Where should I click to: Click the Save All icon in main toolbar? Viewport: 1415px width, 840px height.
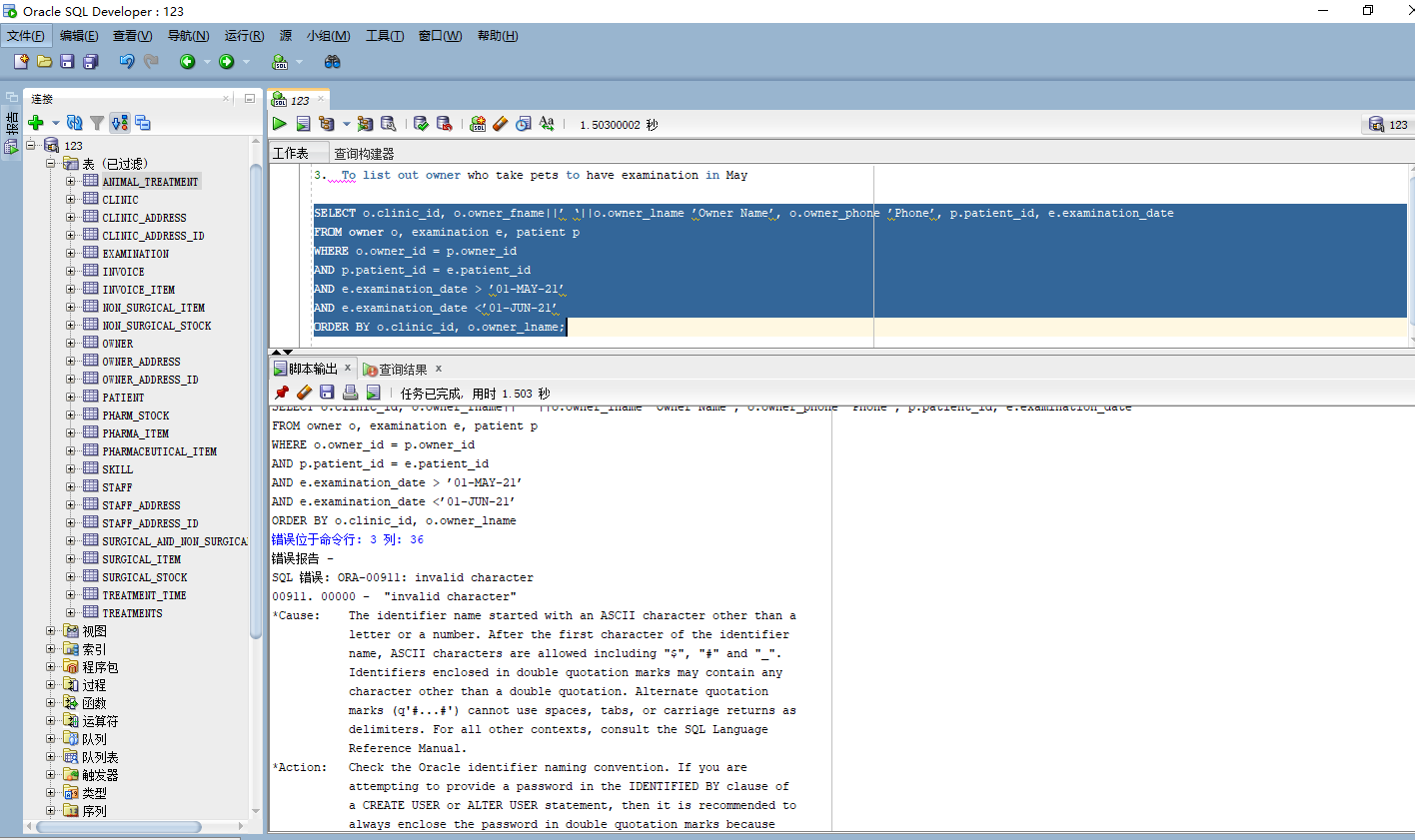(x=90, y=62)
